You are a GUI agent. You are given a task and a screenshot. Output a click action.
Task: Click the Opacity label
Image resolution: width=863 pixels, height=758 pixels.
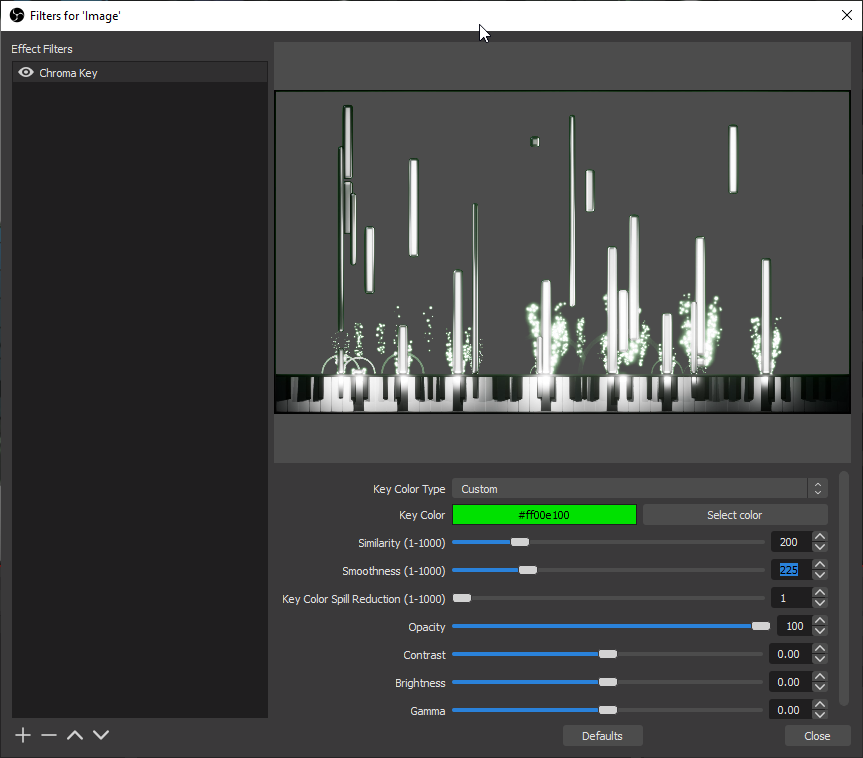point(427,627)
